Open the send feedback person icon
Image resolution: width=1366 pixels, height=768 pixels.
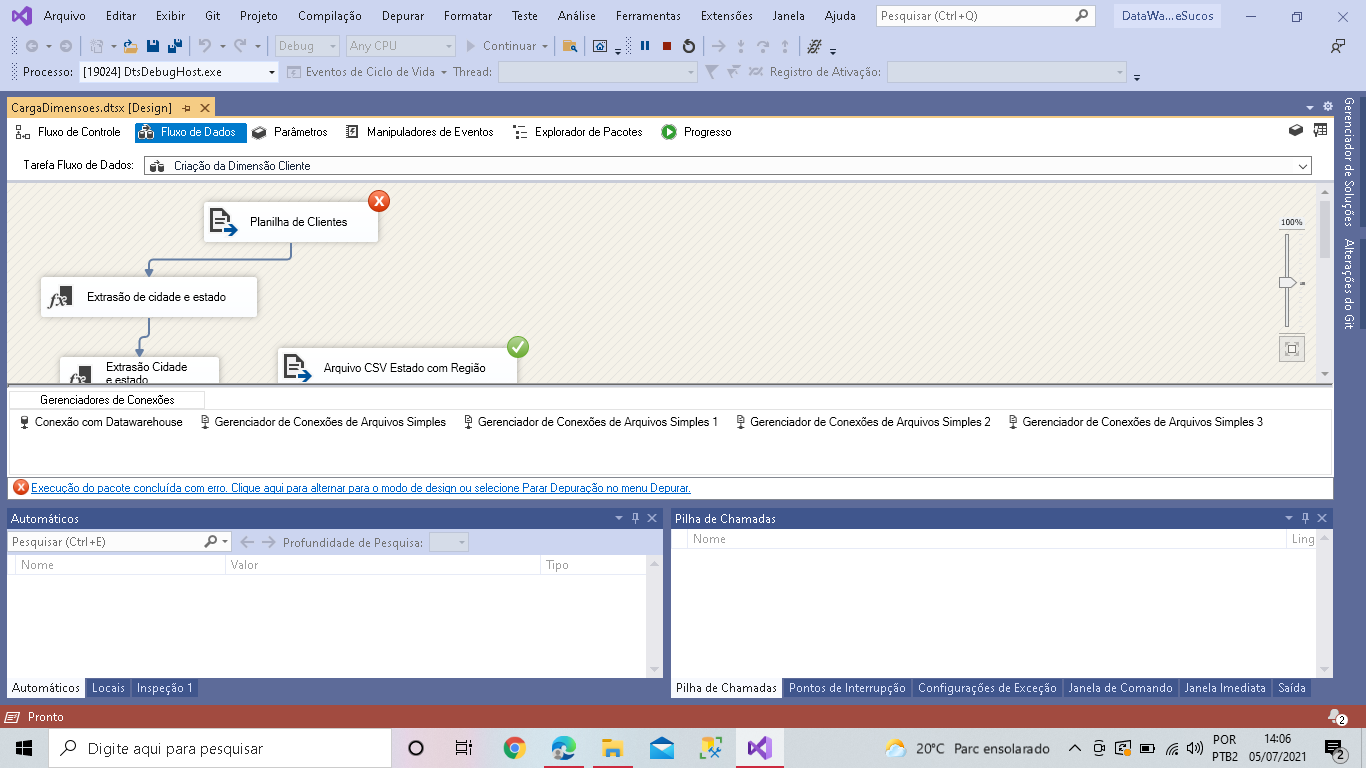point(1337,46)
